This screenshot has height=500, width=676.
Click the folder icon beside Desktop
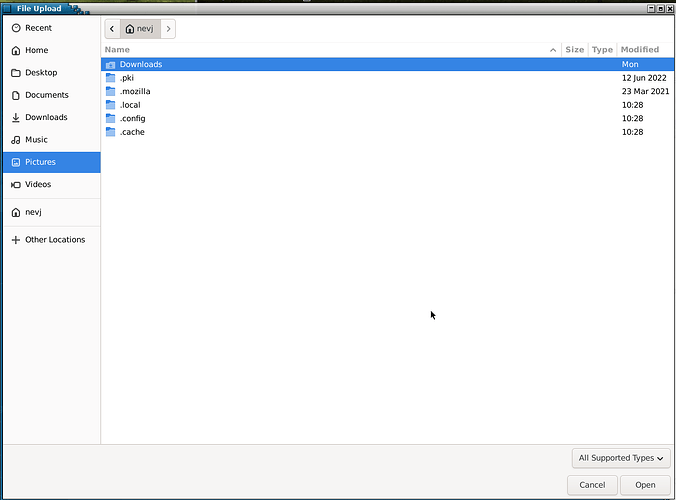[x=16, y=73]
